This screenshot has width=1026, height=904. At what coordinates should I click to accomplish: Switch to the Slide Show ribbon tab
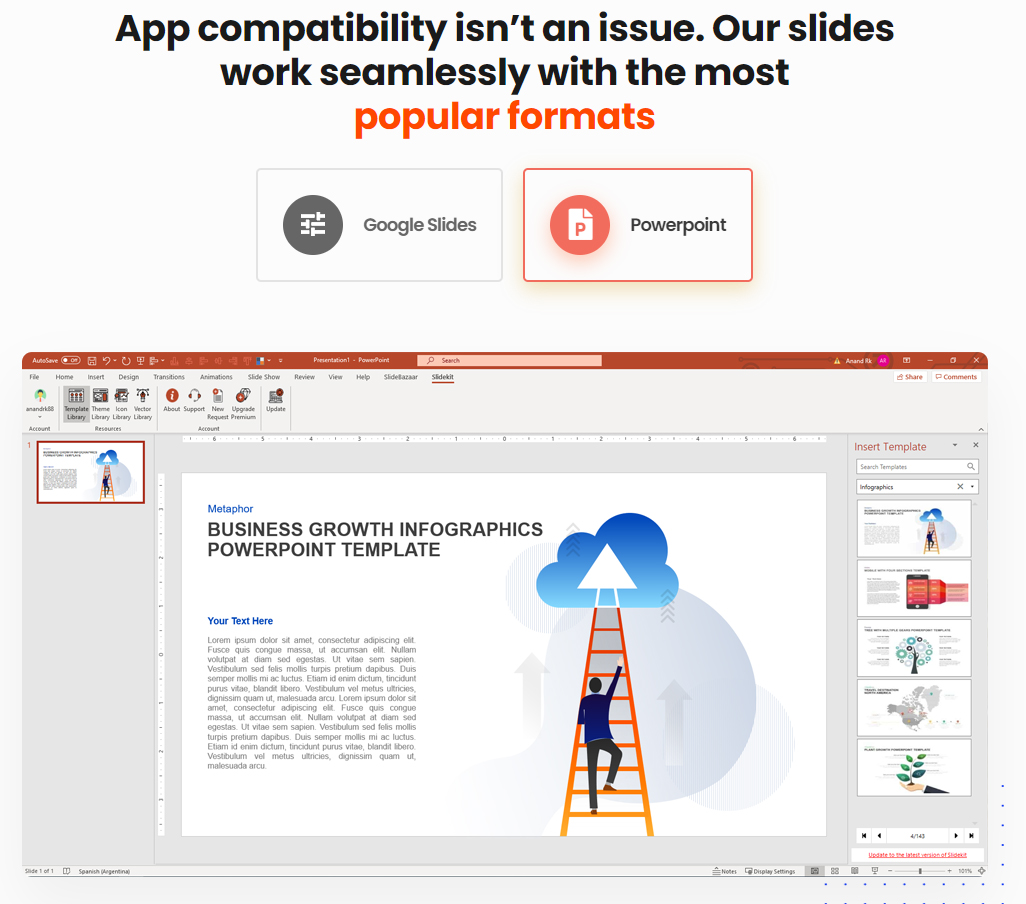tap(264, 377)
